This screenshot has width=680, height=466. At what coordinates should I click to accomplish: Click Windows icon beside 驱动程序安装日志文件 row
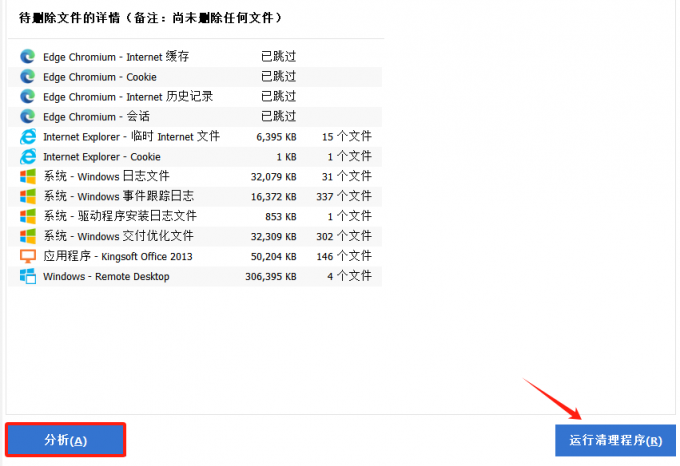coord(28,216)
